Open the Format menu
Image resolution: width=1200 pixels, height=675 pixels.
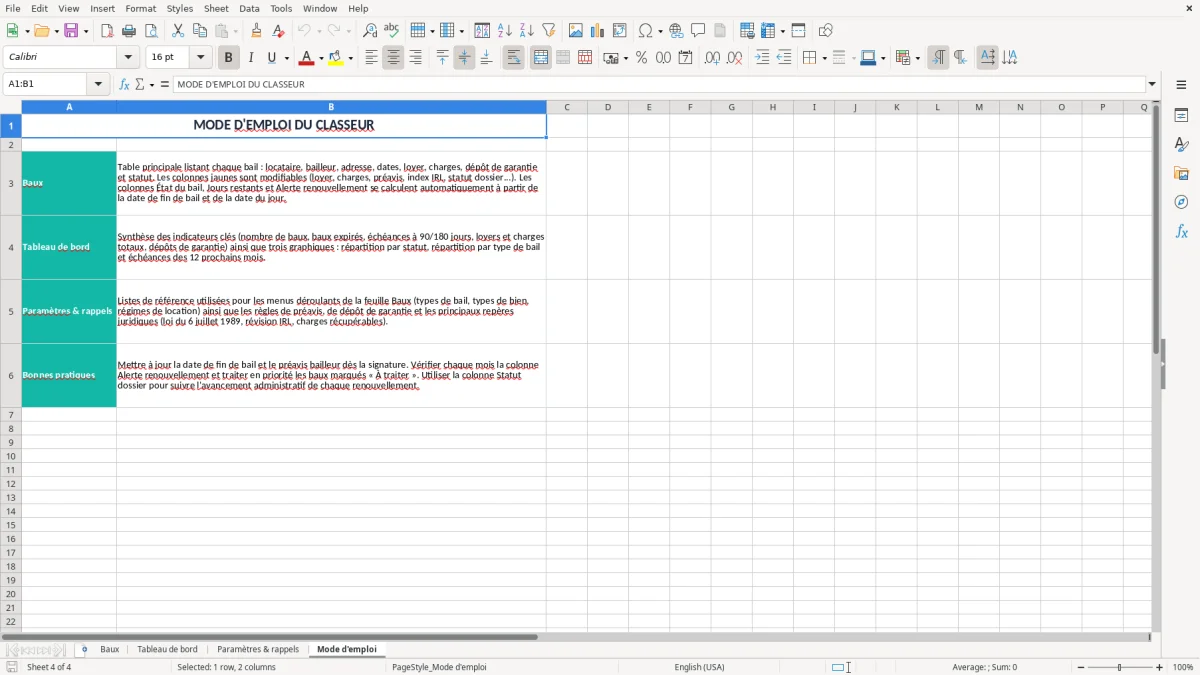click(x=140, y=8)
